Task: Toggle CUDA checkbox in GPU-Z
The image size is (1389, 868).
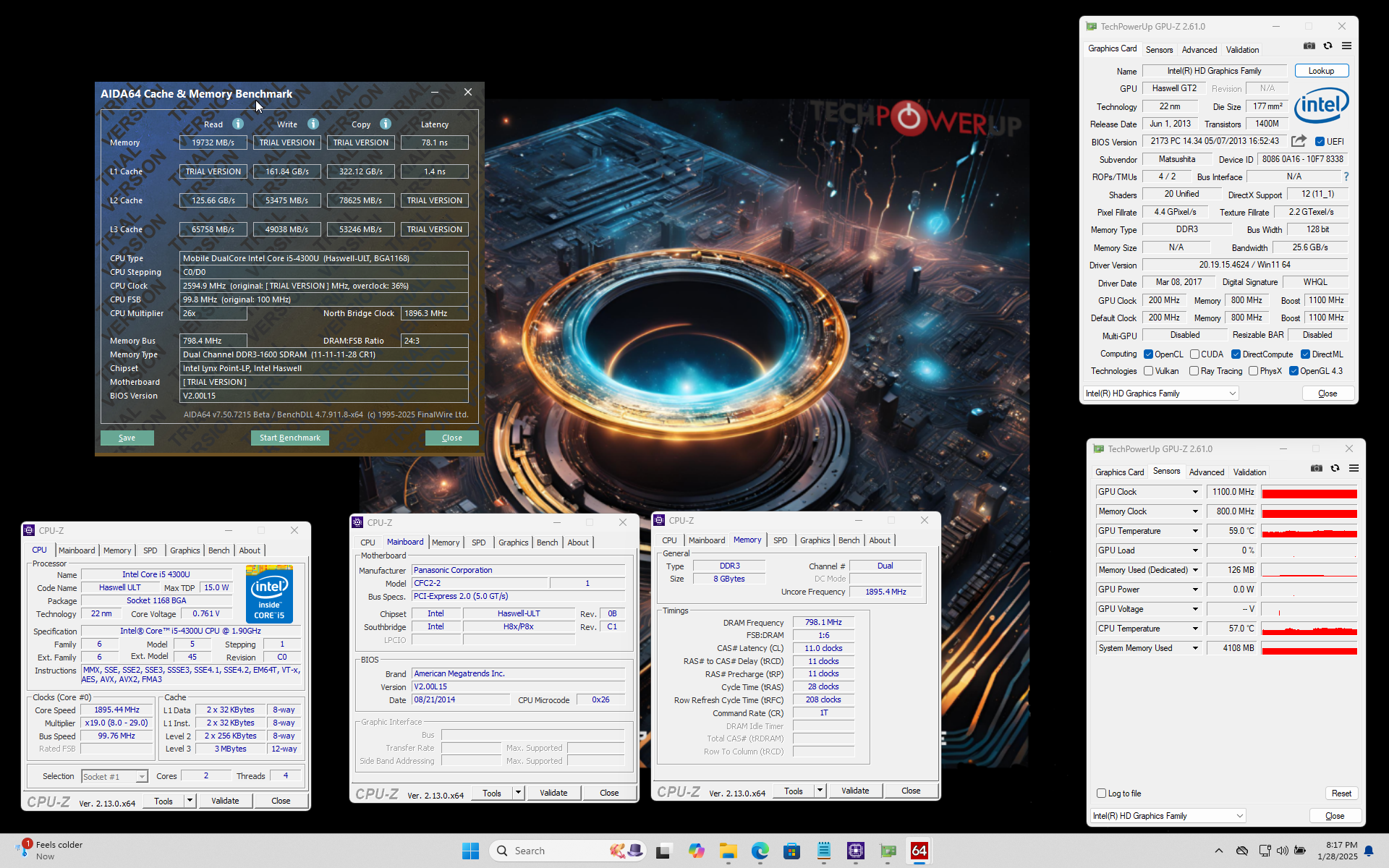Action: tap(1194, 354)
